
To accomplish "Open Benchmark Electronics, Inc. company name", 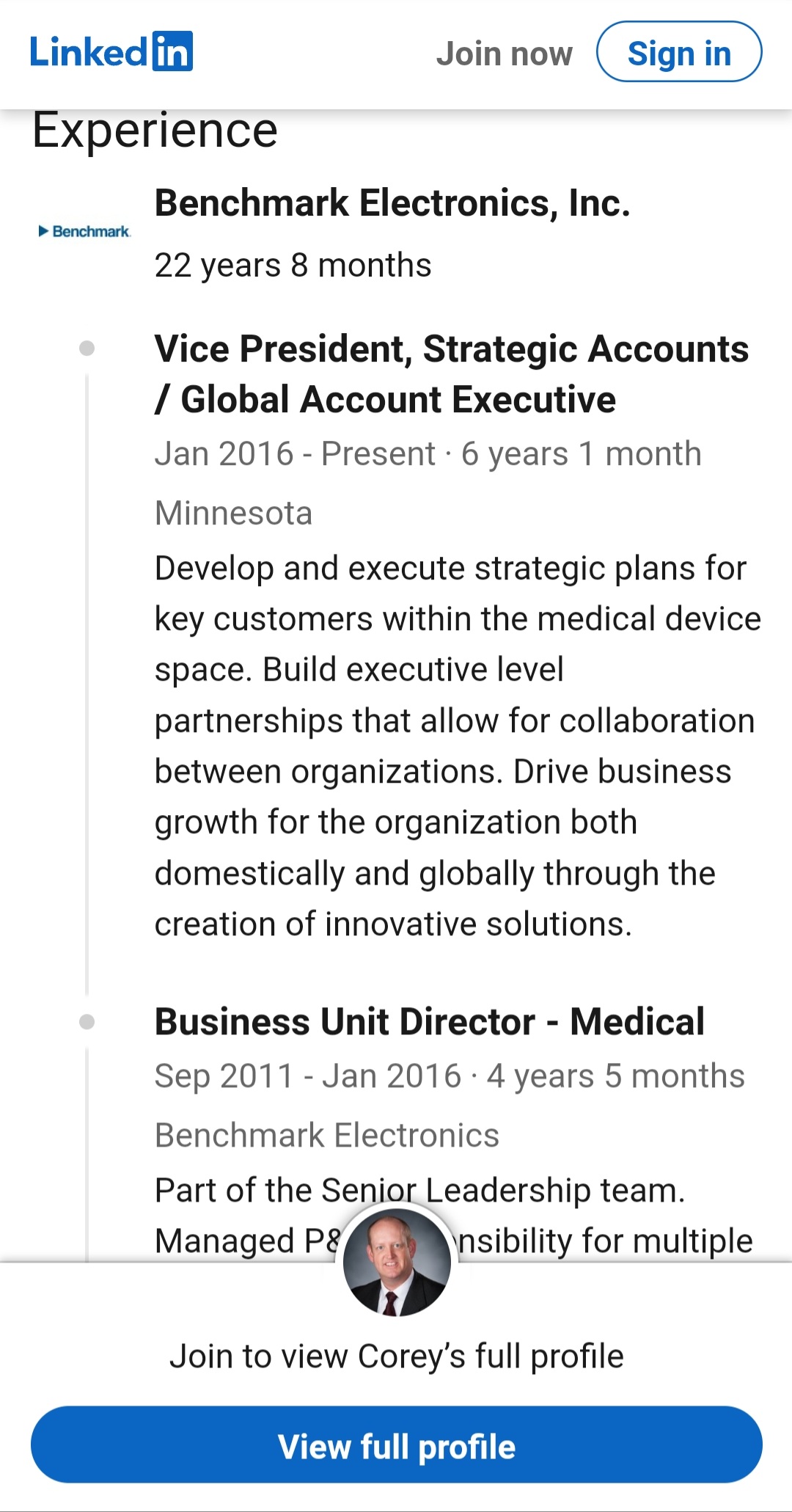I will point(392,203).
